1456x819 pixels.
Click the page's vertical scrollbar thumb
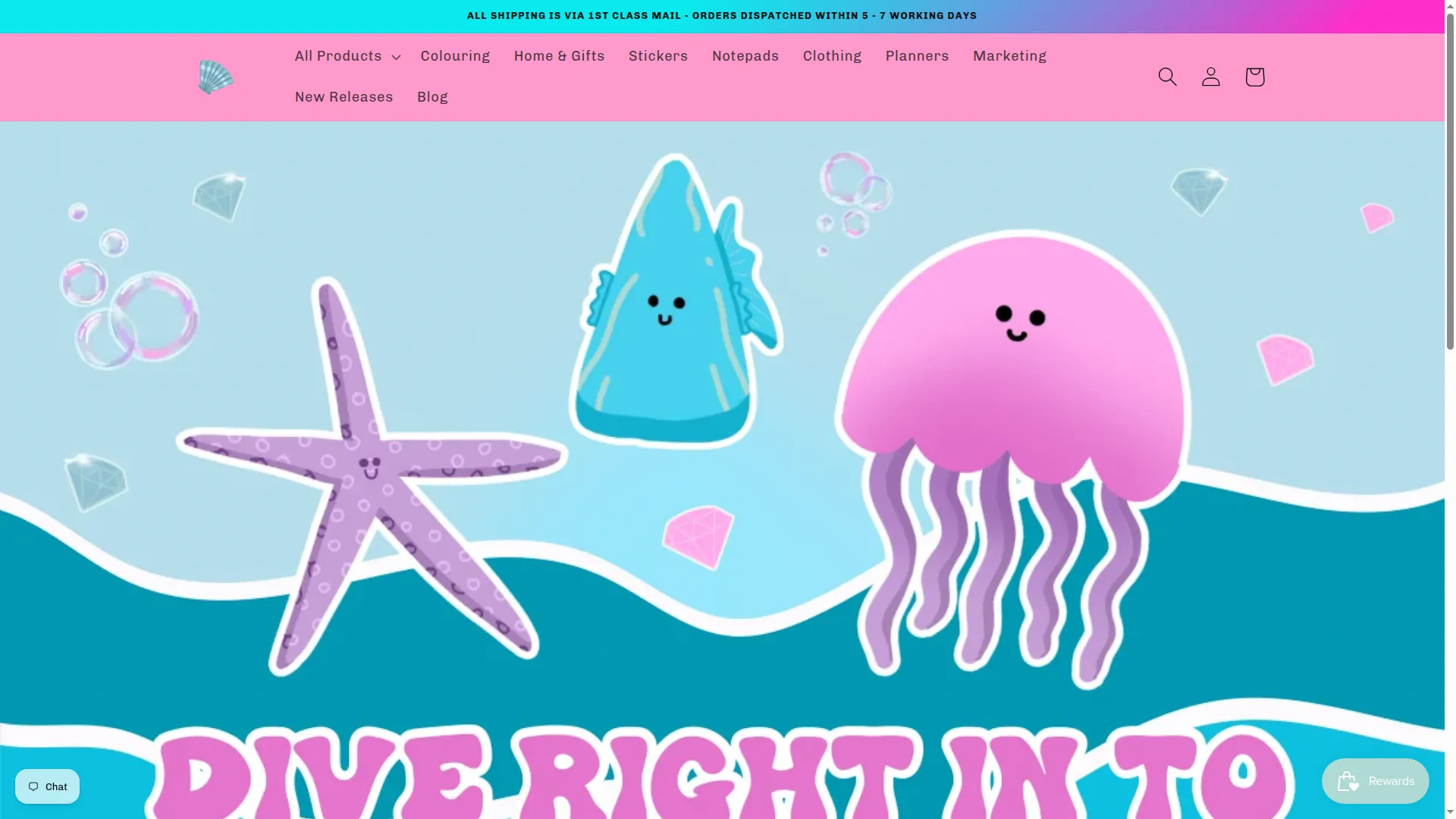[x=1450, y=182]
